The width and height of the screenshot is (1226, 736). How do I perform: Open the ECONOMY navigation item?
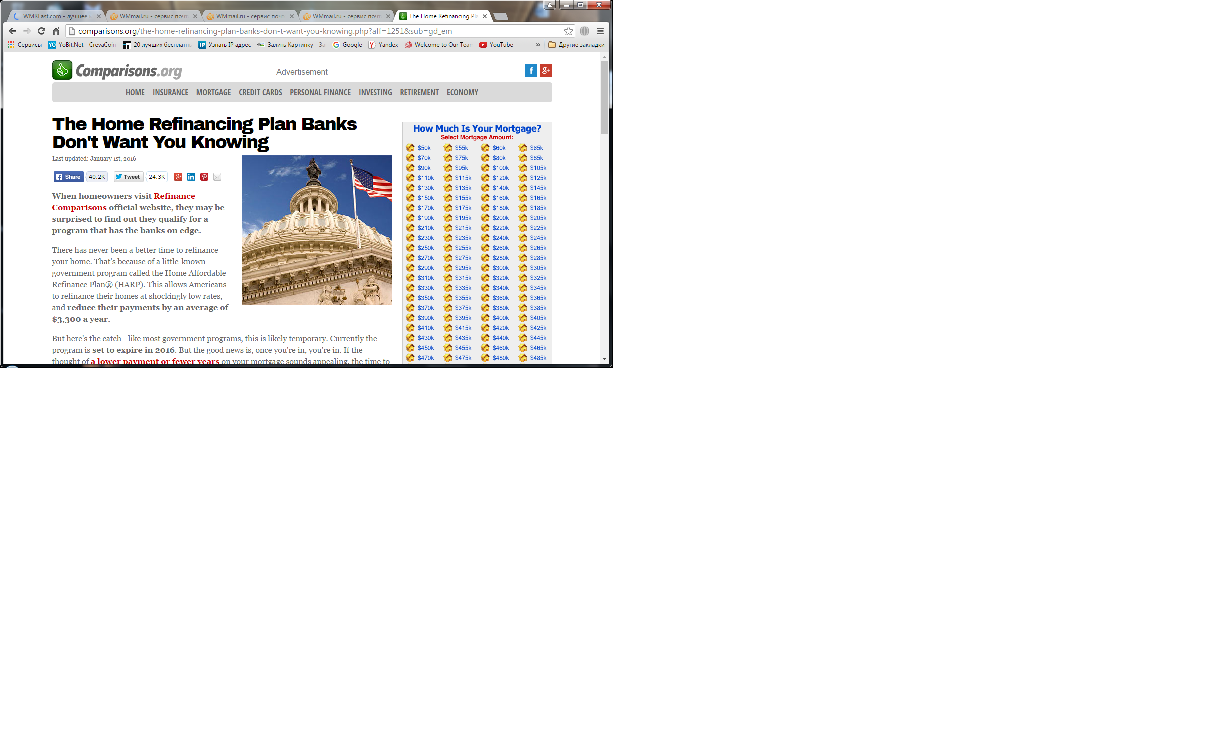462,92
